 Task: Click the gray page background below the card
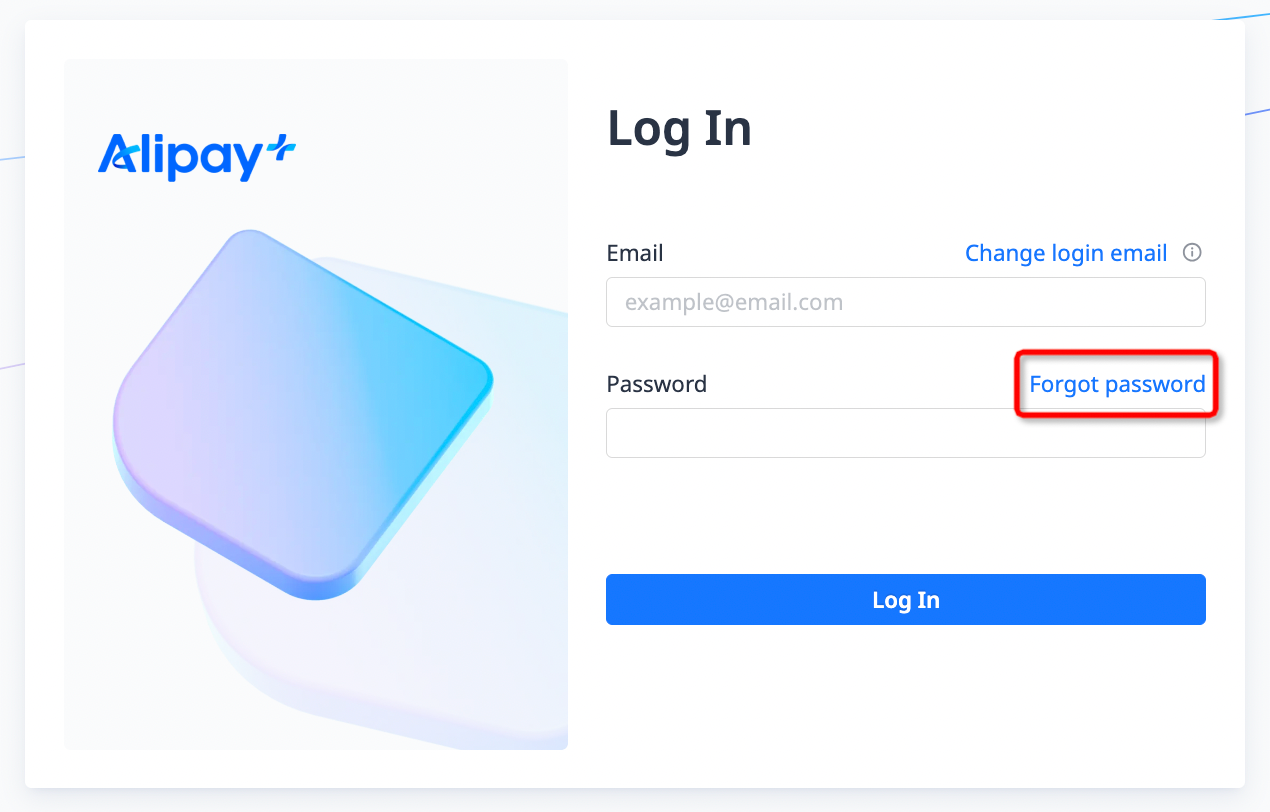[x=635, y=800]
